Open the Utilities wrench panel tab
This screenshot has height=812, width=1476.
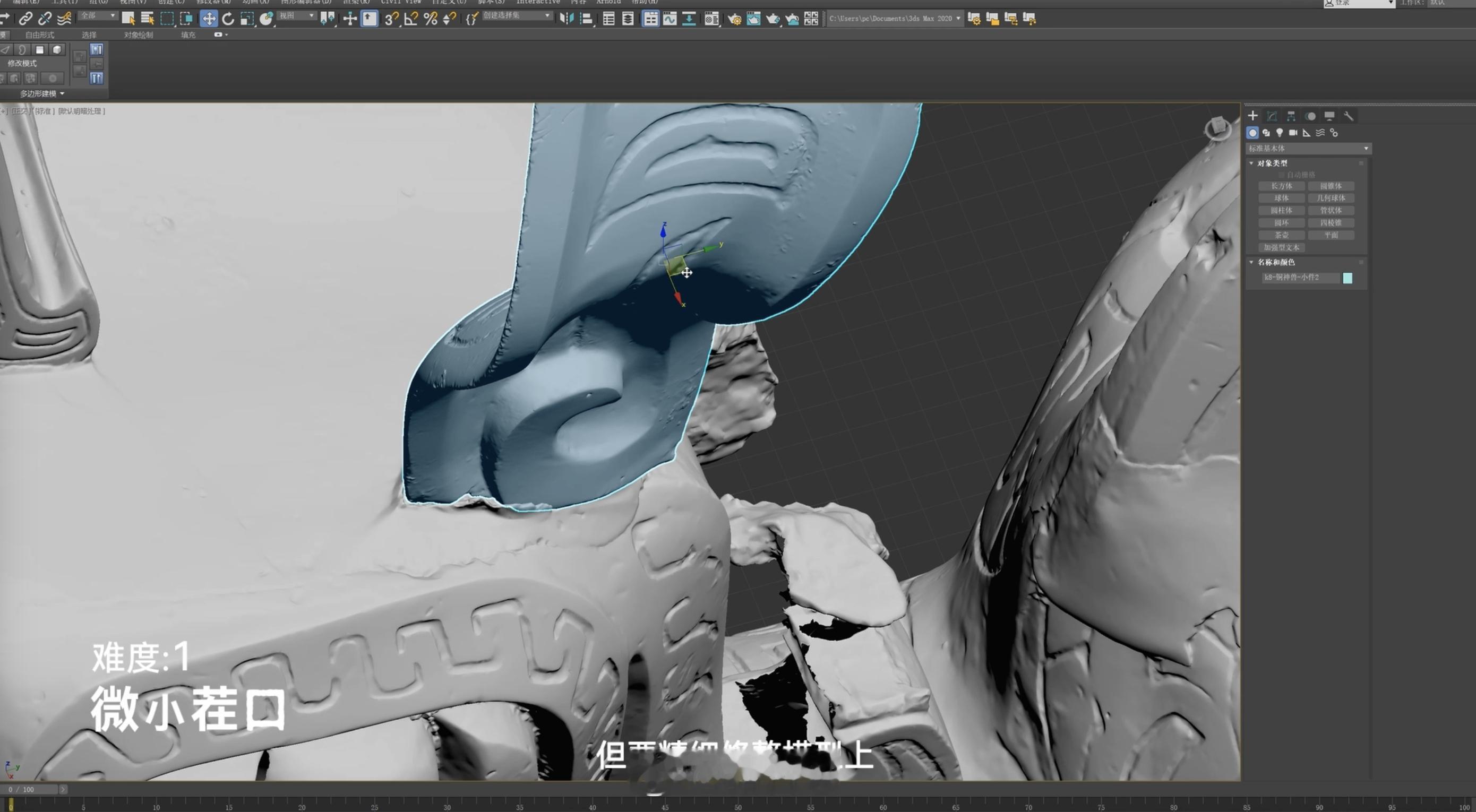point(1349,116)
